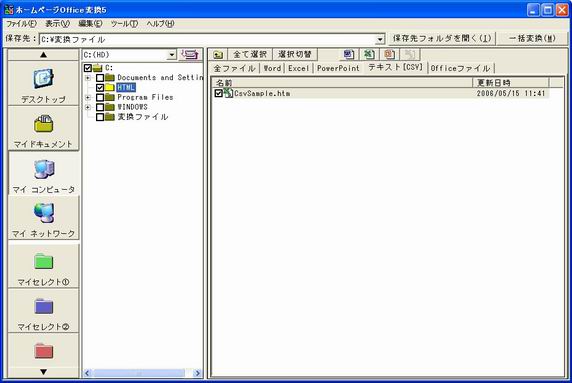Open the 編集(E) menu
The width and height of the screenshot is (572, 383).
pos(90,24)
